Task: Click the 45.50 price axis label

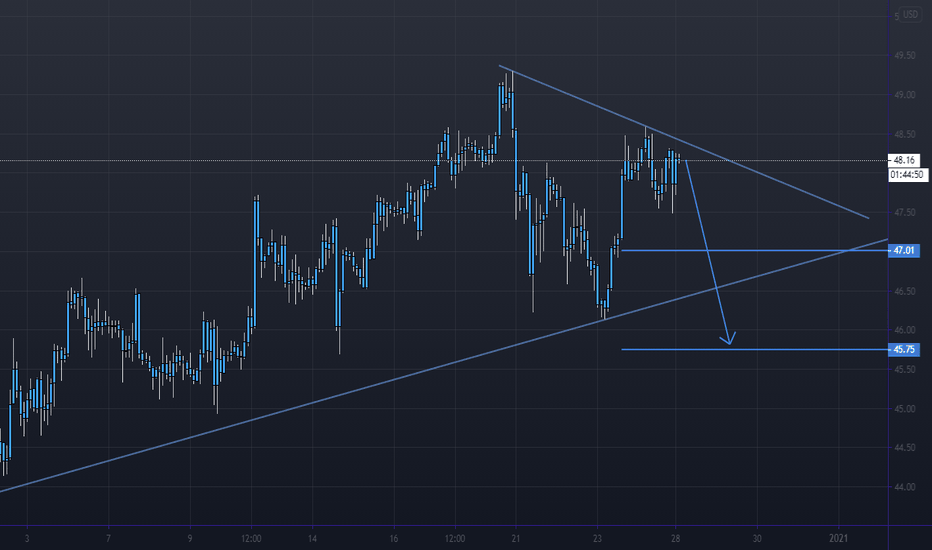Action: pos(905,369)
